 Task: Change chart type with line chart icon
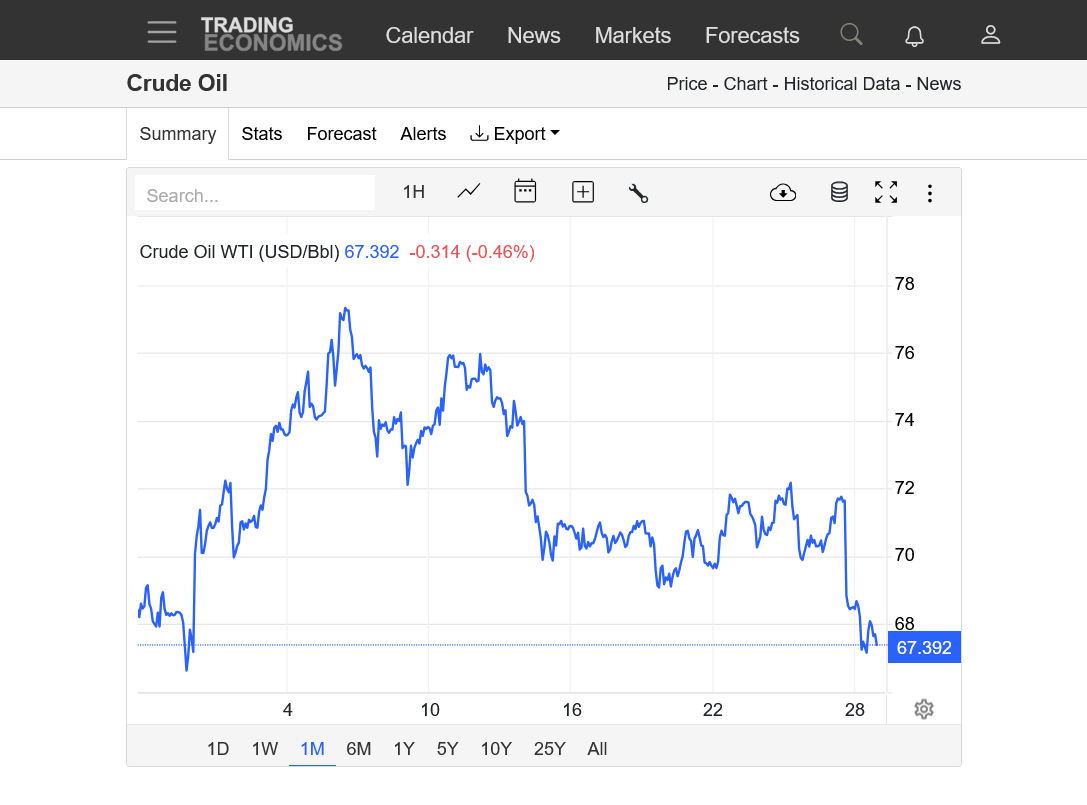point(468,192)
